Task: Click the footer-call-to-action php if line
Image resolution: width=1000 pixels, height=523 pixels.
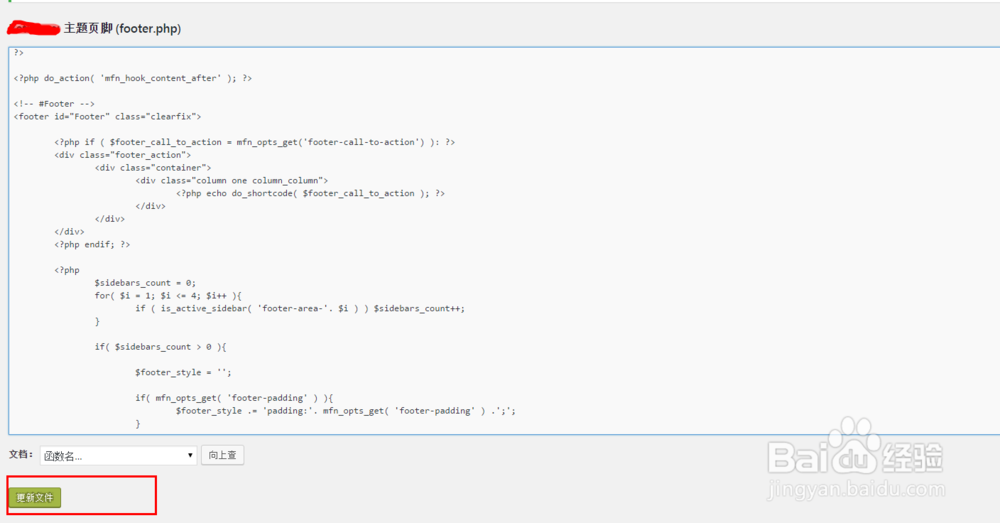Action: pyautogui.click(x=254, y=142)
